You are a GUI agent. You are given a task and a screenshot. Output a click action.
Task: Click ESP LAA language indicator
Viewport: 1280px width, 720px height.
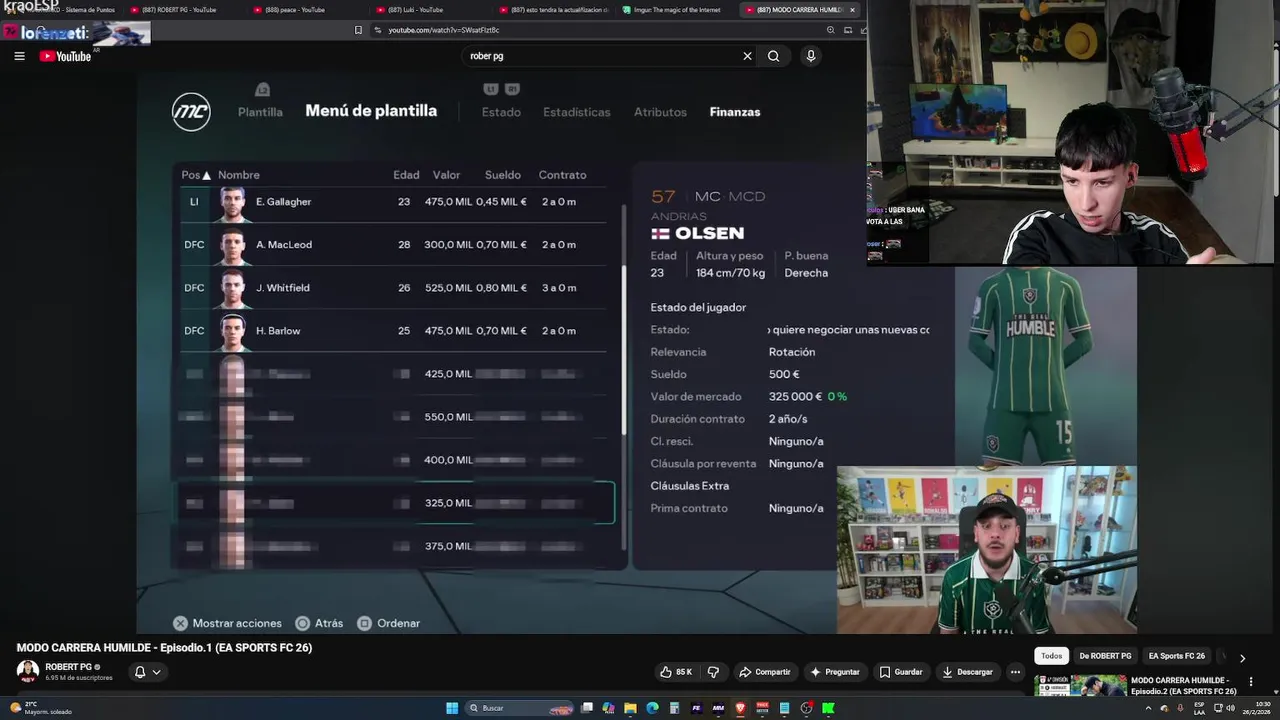click(x=1199, y=708)
